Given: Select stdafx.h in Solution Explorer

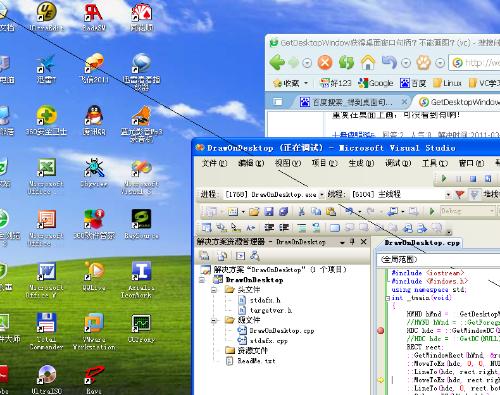Looking at the screenshot, I should (259, 300).
